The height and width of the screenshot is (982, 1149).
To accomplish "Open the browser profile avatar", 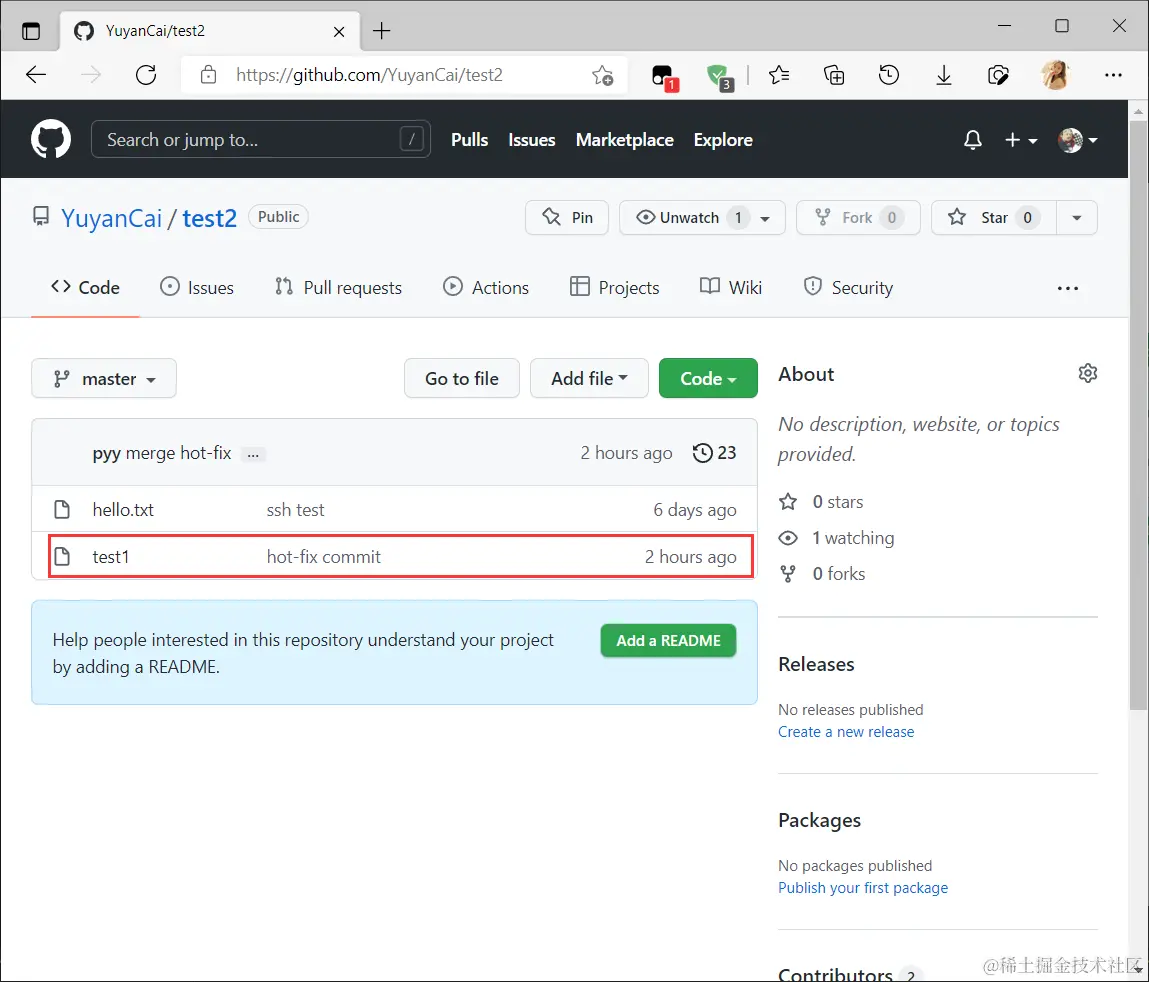I will [x=1055, y=75].
